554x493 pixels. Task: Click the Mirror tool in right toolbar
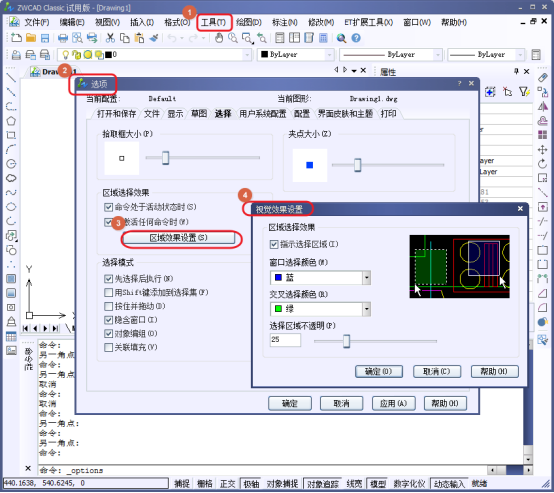pos(542,106)
